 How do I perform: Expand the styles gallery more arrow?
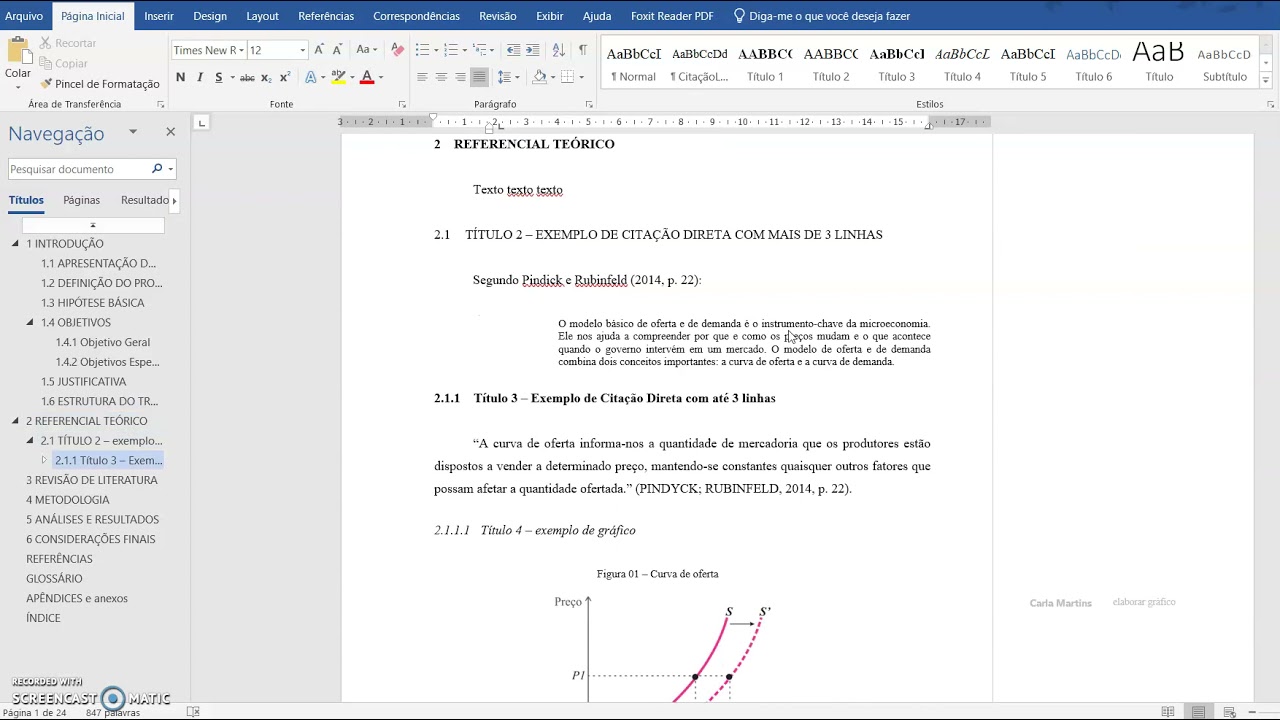pyautogui.click(x=1266, y=80)
